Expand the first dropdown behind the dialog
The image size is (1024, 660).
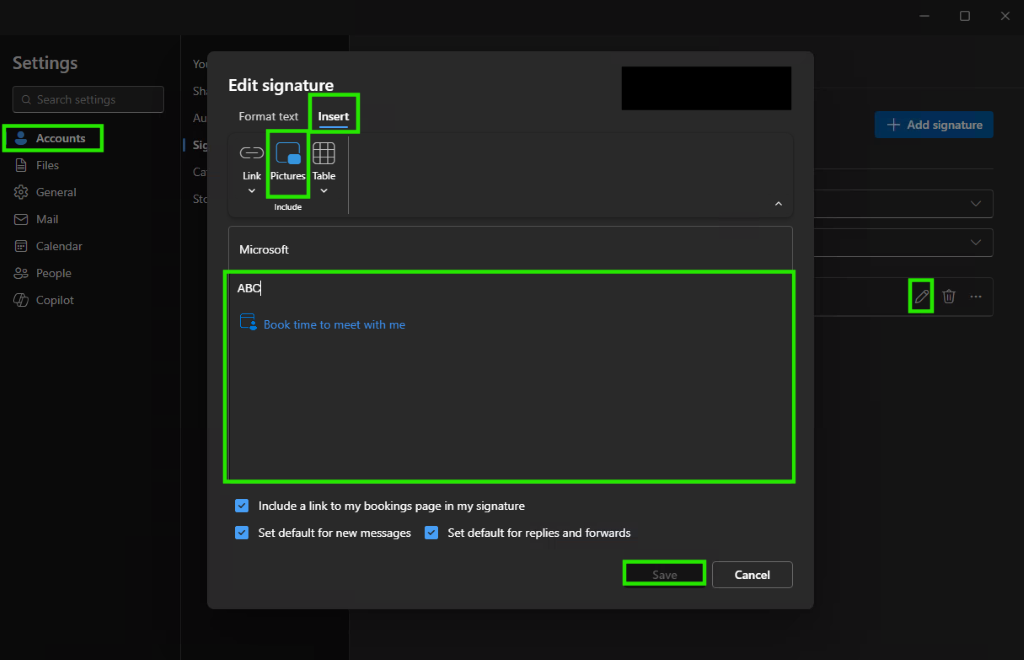976,204
